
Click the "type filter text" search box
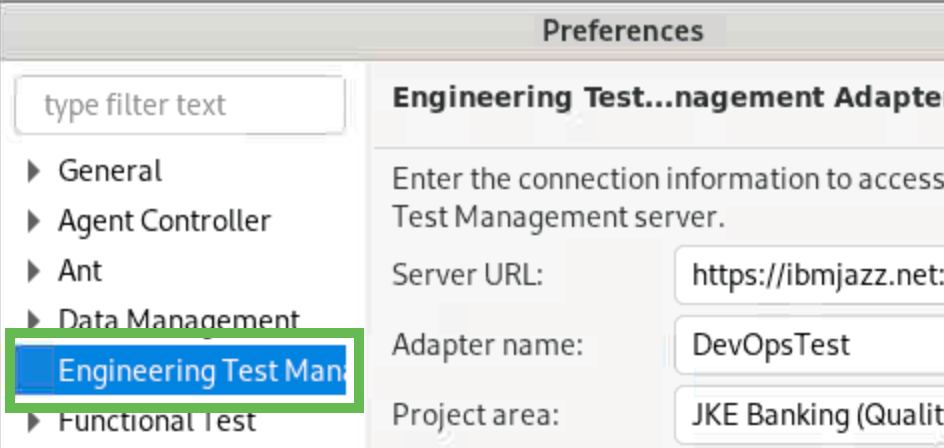click(180, 105)
